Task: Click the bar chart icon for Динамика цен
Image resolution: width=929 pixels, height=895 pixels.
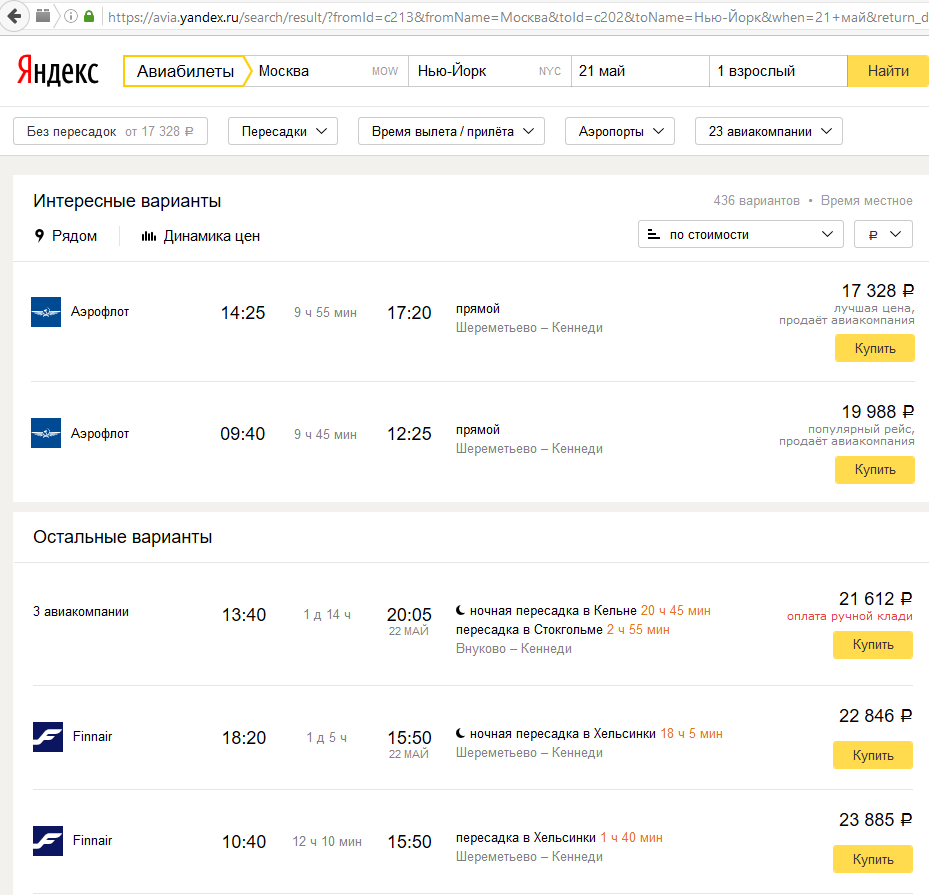Action: click(x=149, y=236)
